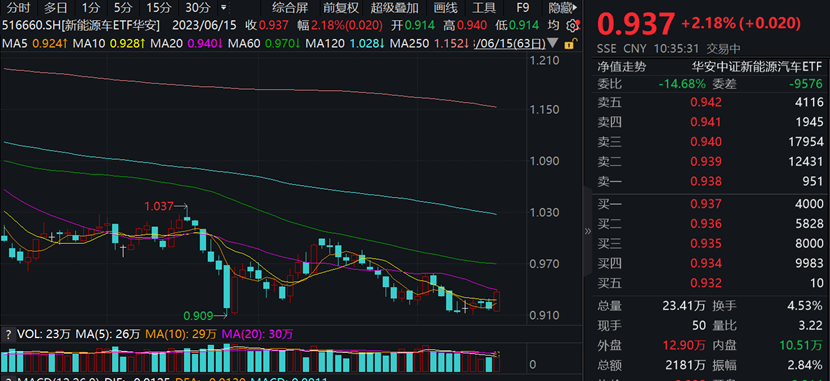This screenshot has height=381, width=830.
Task: Click the 华安中证新能源汽车ETF fund name
Action: 758,67
